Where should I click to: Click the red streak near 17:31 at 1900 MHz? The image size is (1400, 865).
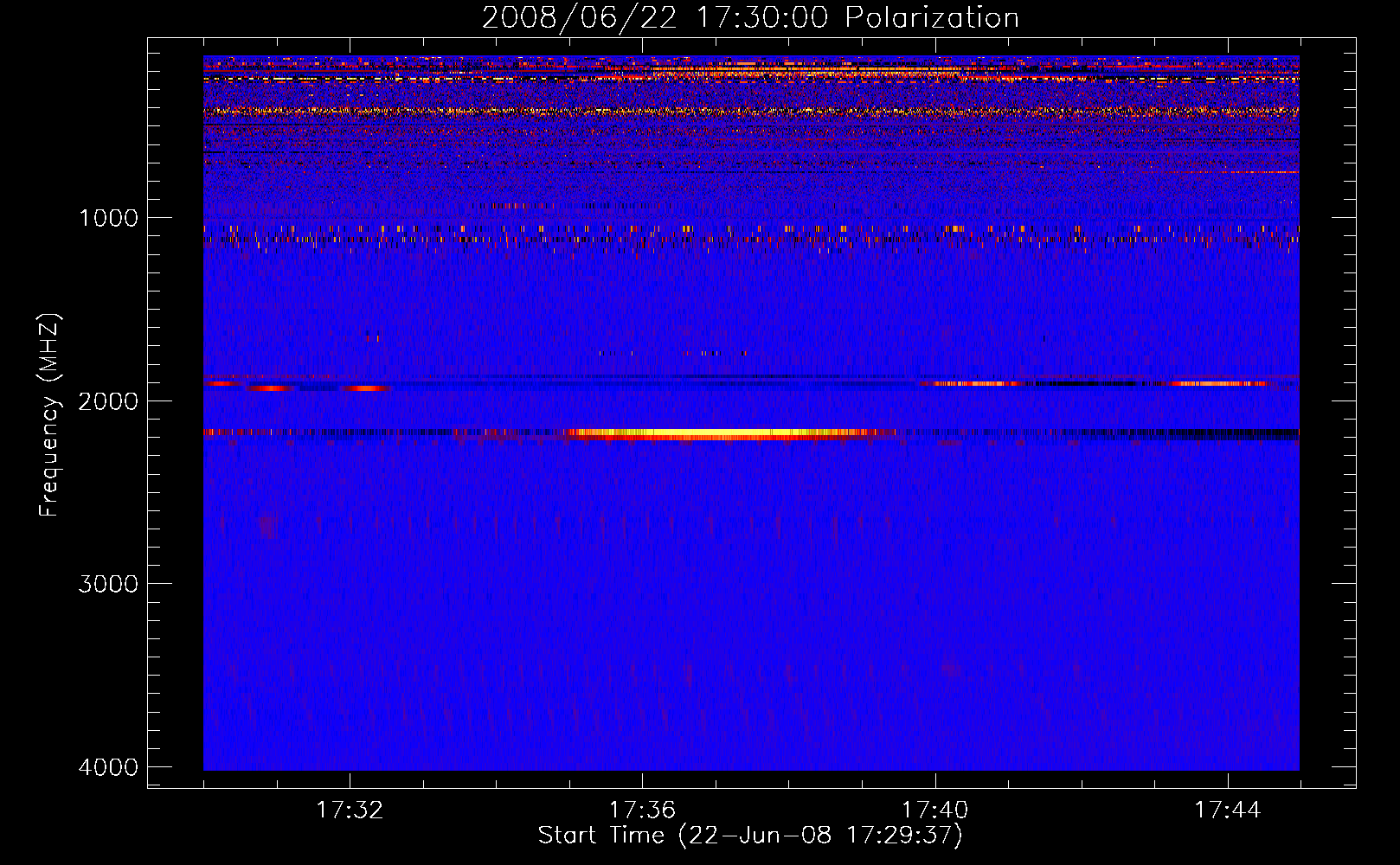tap(270, 388)
